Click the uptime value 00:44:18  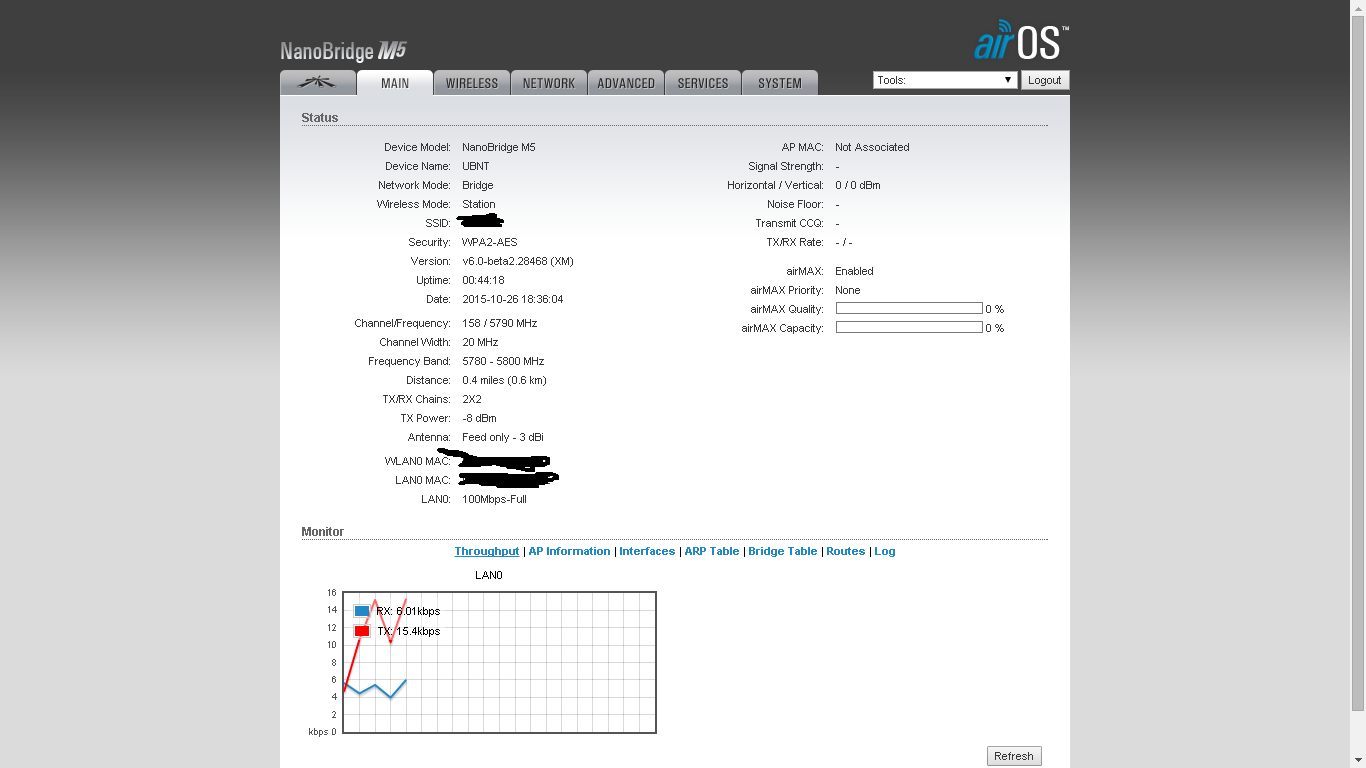[483, 280]
